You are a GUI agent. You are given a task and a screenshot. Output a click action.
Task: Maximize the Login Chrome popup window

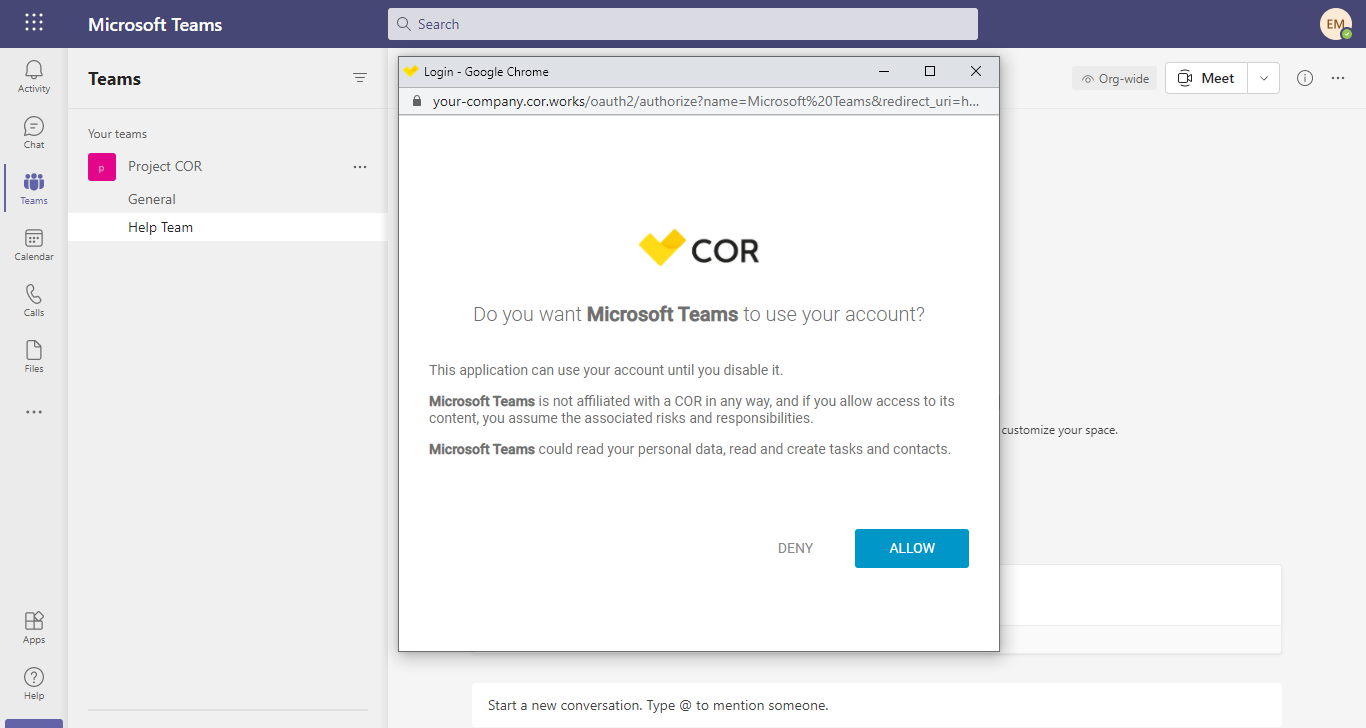click(930, 71)
